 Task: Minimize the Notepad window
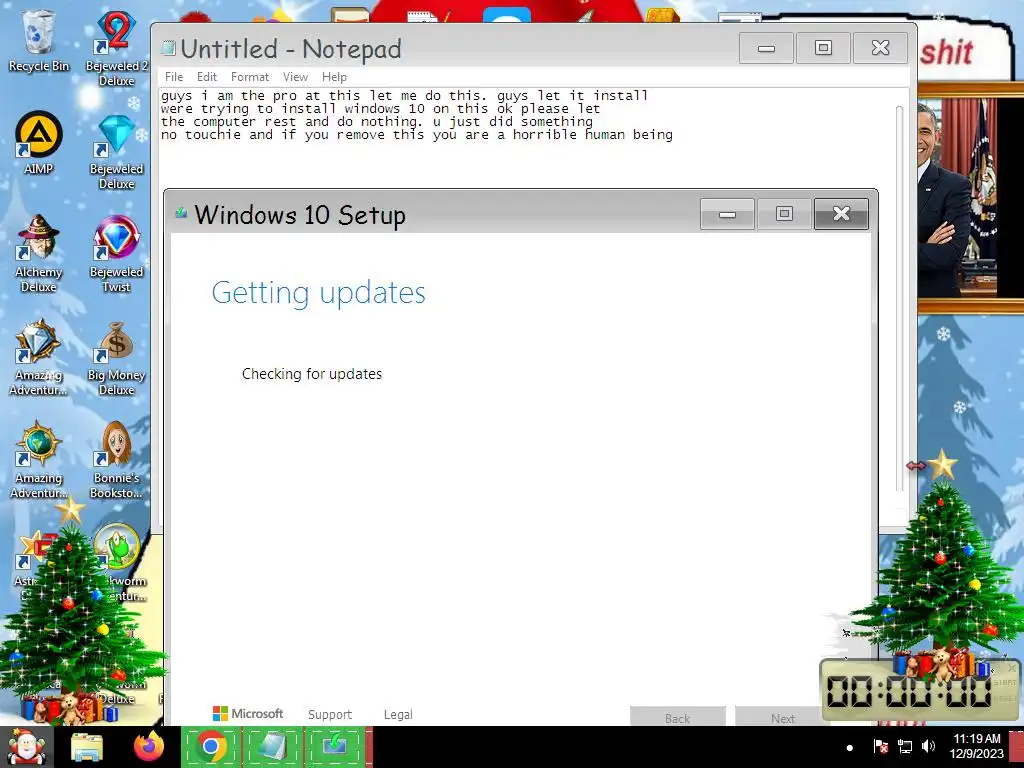point(767,48)
